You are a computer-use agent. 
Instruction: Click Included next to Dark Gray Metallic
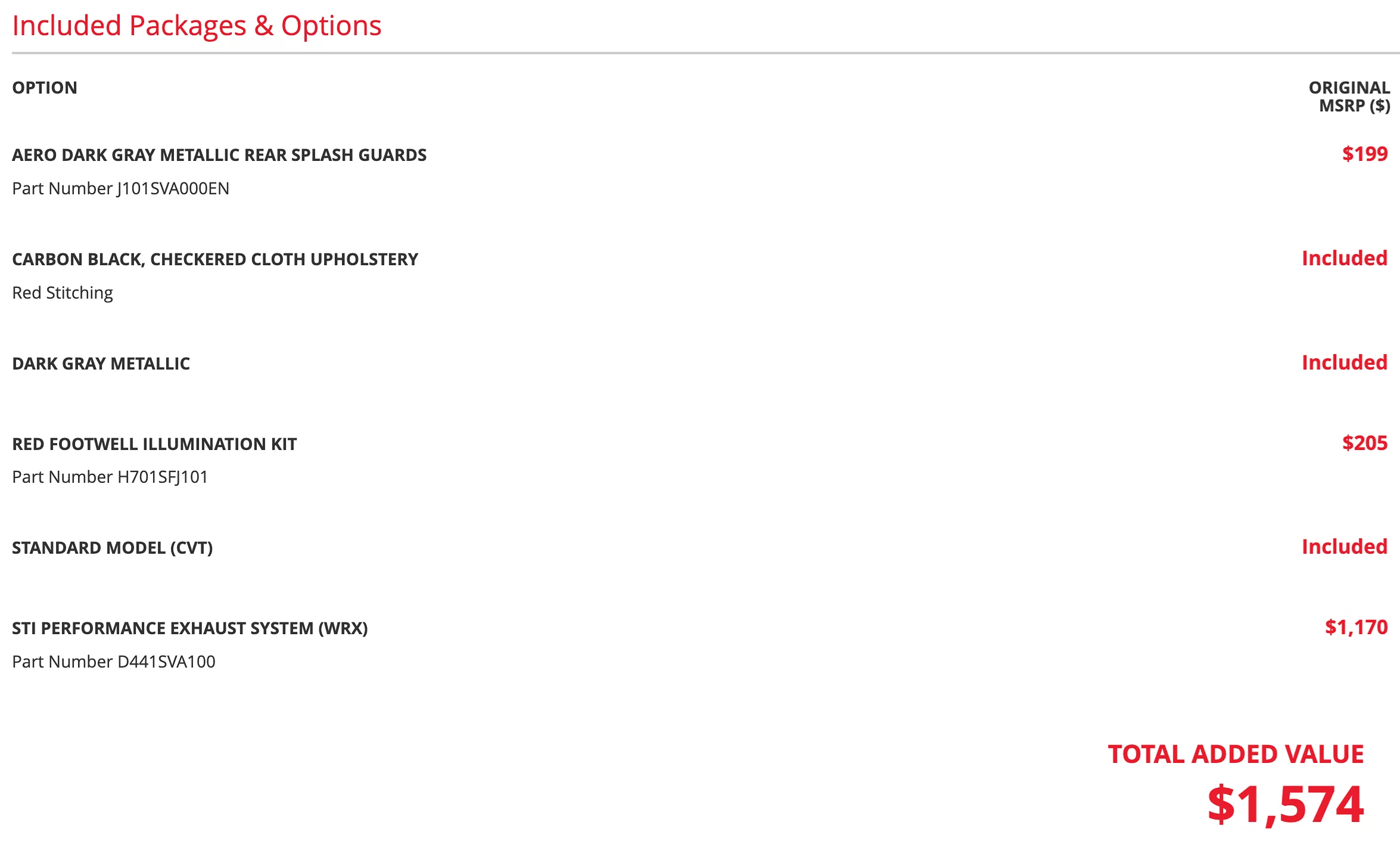pyautogui.click(x=1345, y=362)
